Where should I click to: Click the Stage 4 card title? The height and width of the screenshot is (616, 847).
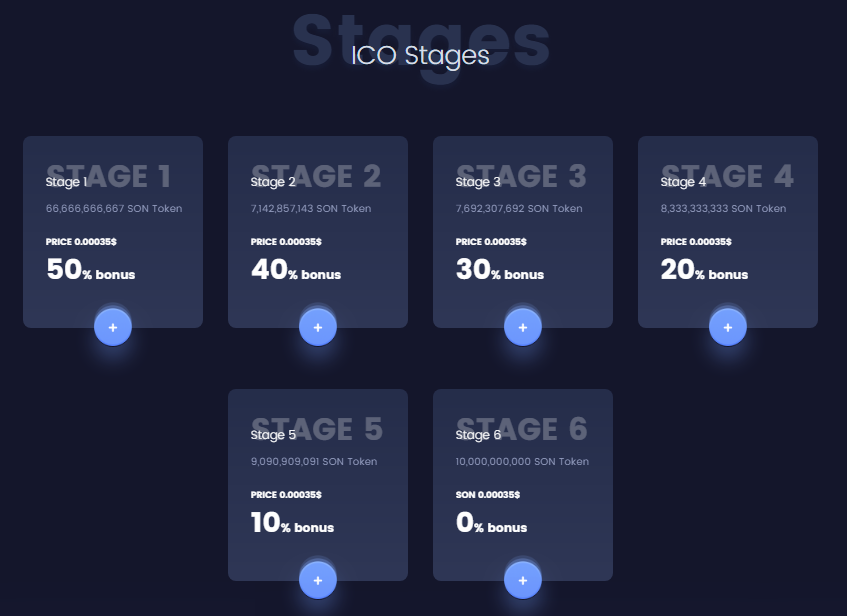[683, 182]
